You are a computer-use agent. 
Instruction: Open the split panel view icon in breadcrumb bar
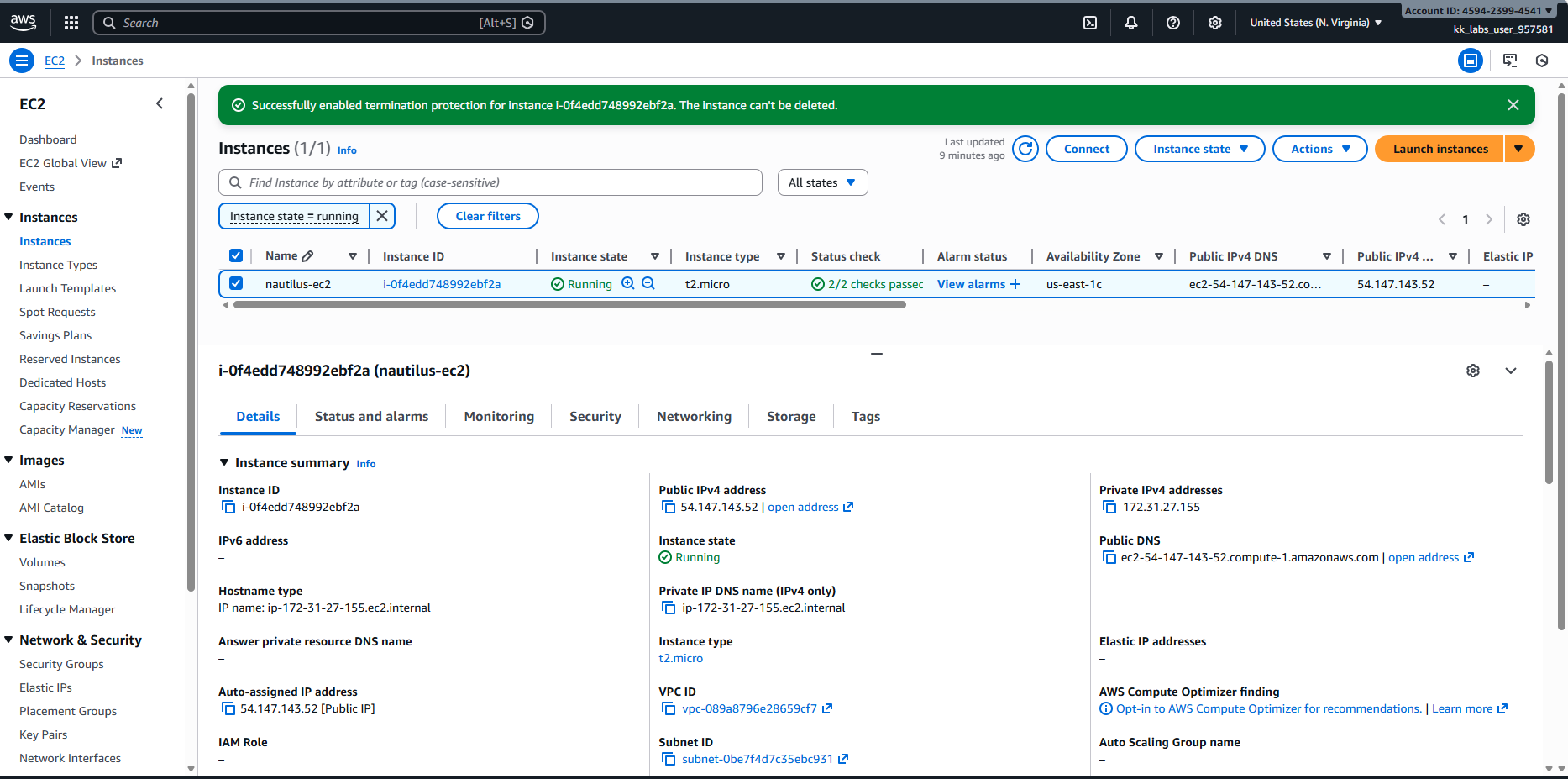point(1471,61)
